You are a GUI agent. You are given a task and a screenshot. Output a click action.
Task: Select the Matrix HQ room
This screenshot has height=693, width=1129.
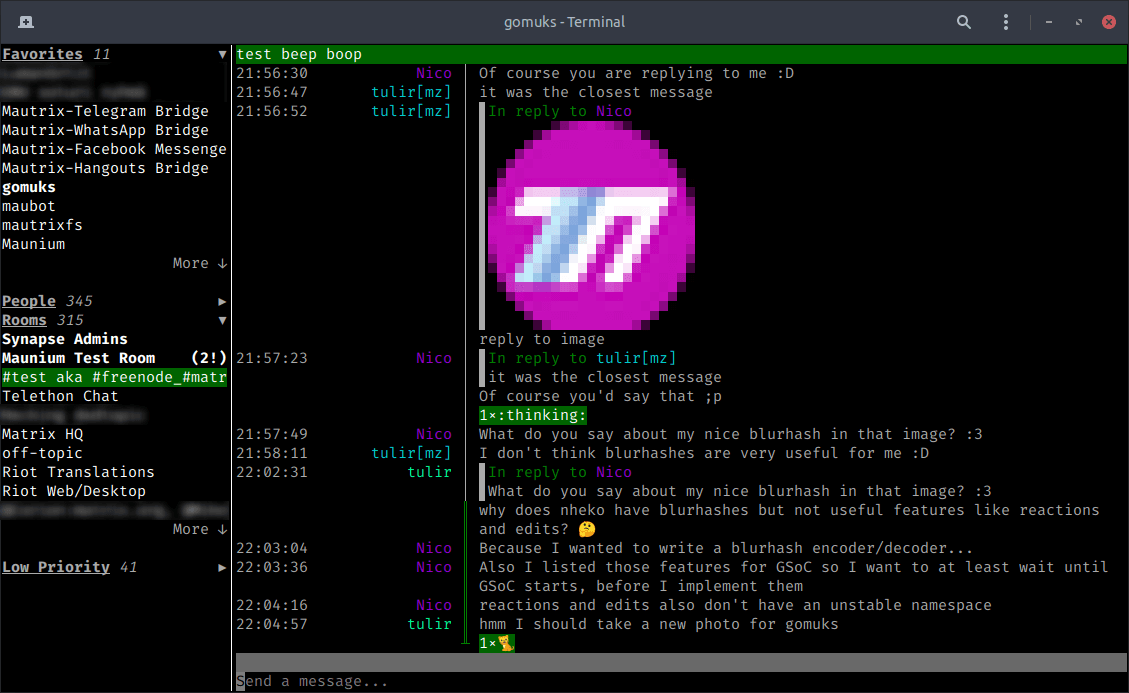(42, 433)
